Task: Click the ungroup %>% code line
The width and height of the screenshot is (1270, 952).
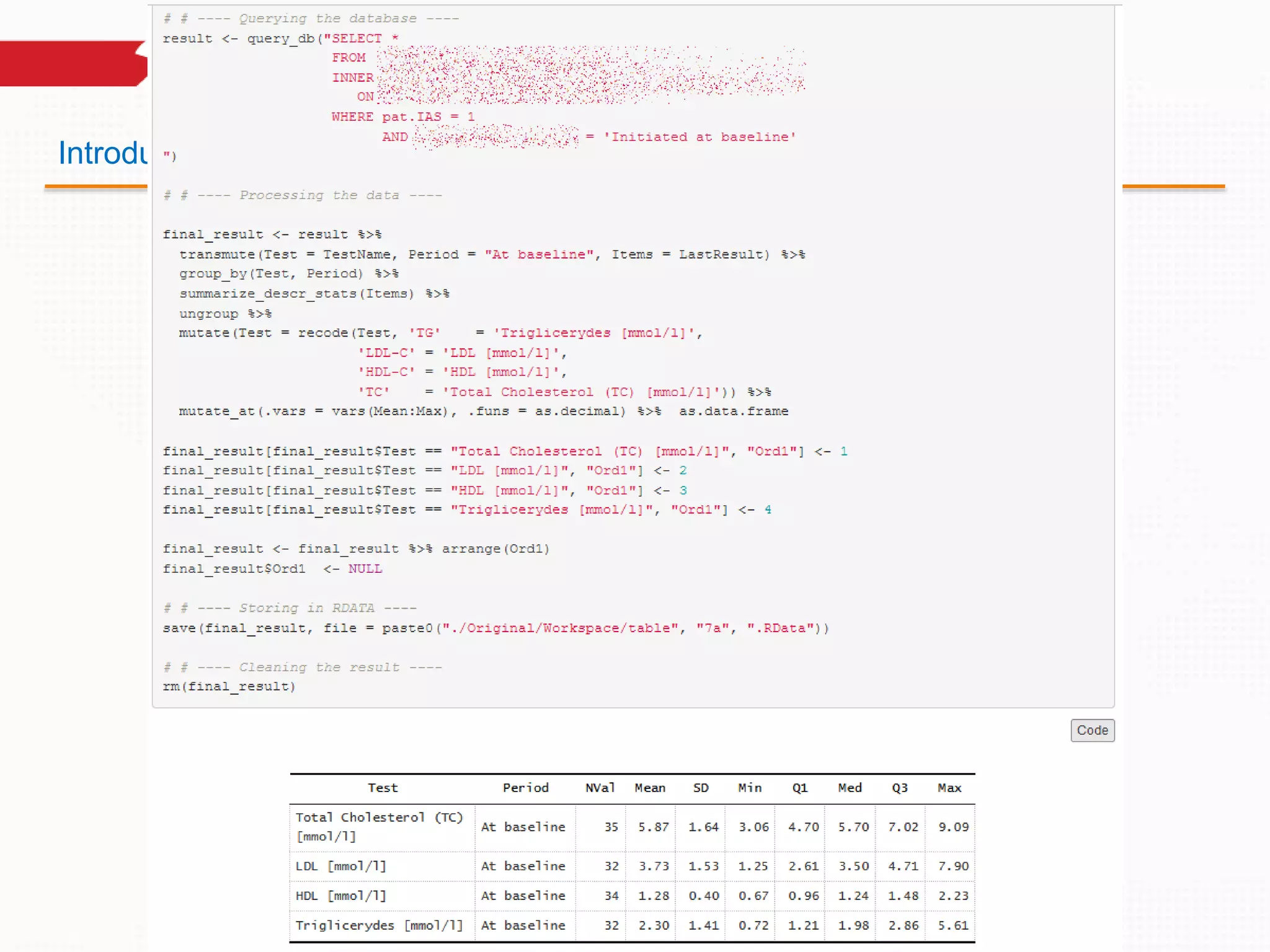Action: click(x=226, y=314)
